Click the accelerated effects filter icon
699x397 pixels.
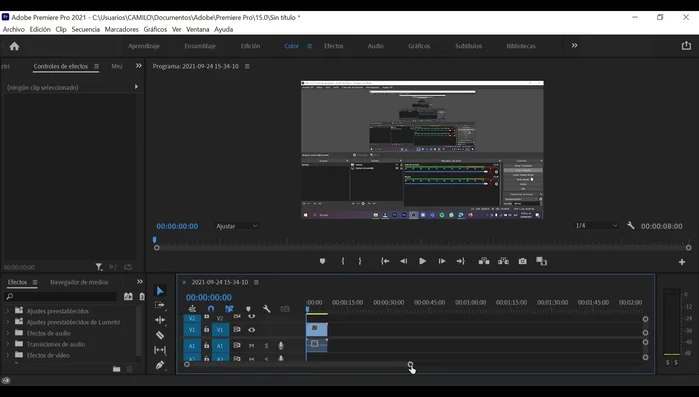coord(128,296)
